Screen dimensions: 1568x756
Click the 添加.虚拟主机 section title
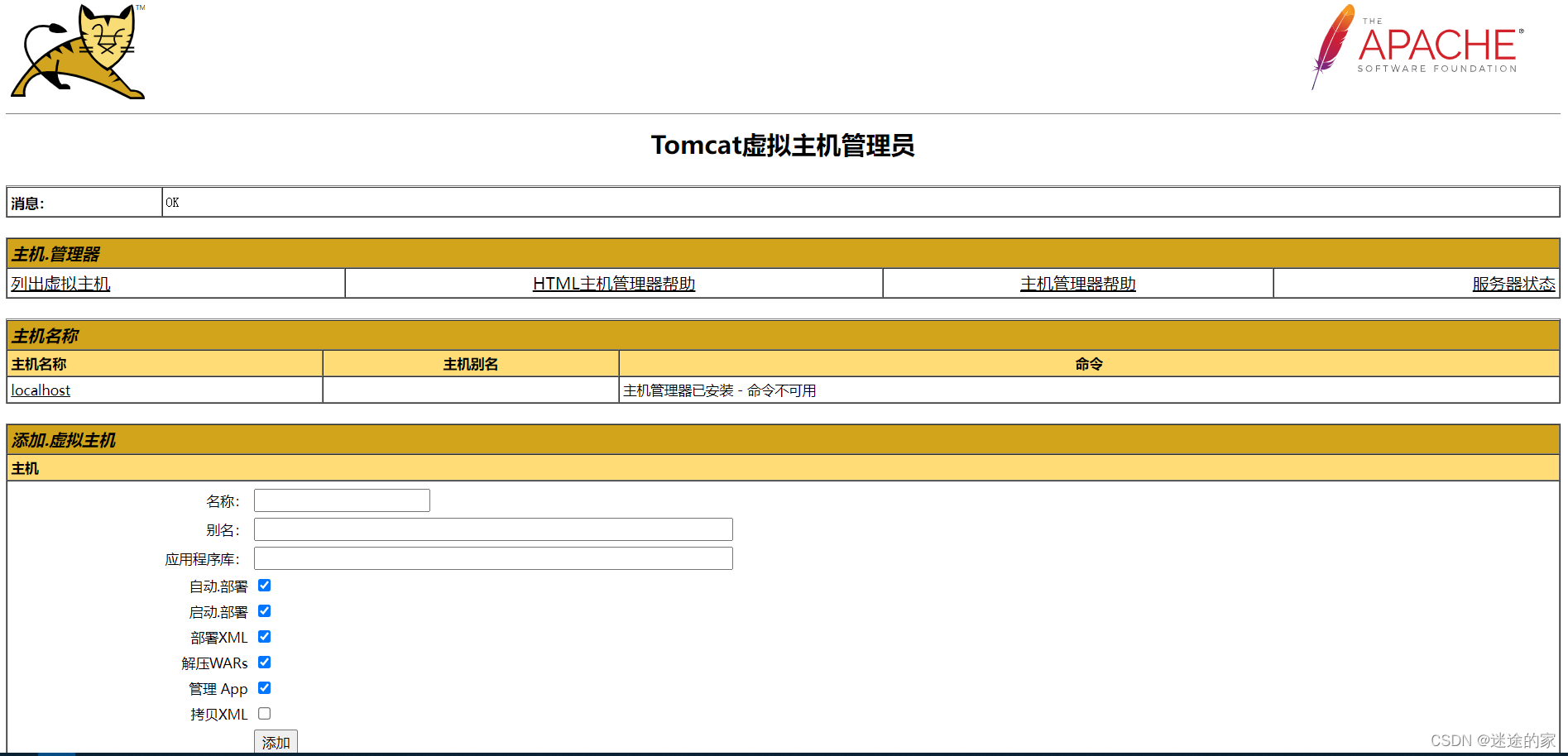click(64, 440)
